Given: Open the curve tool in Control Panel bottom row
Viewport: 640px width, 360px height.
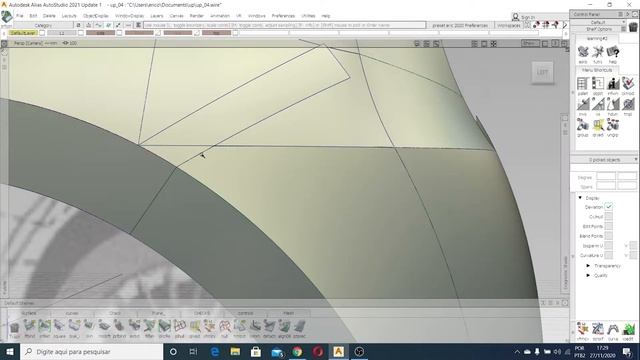Looking at the screenshot, I should (613, 331).
